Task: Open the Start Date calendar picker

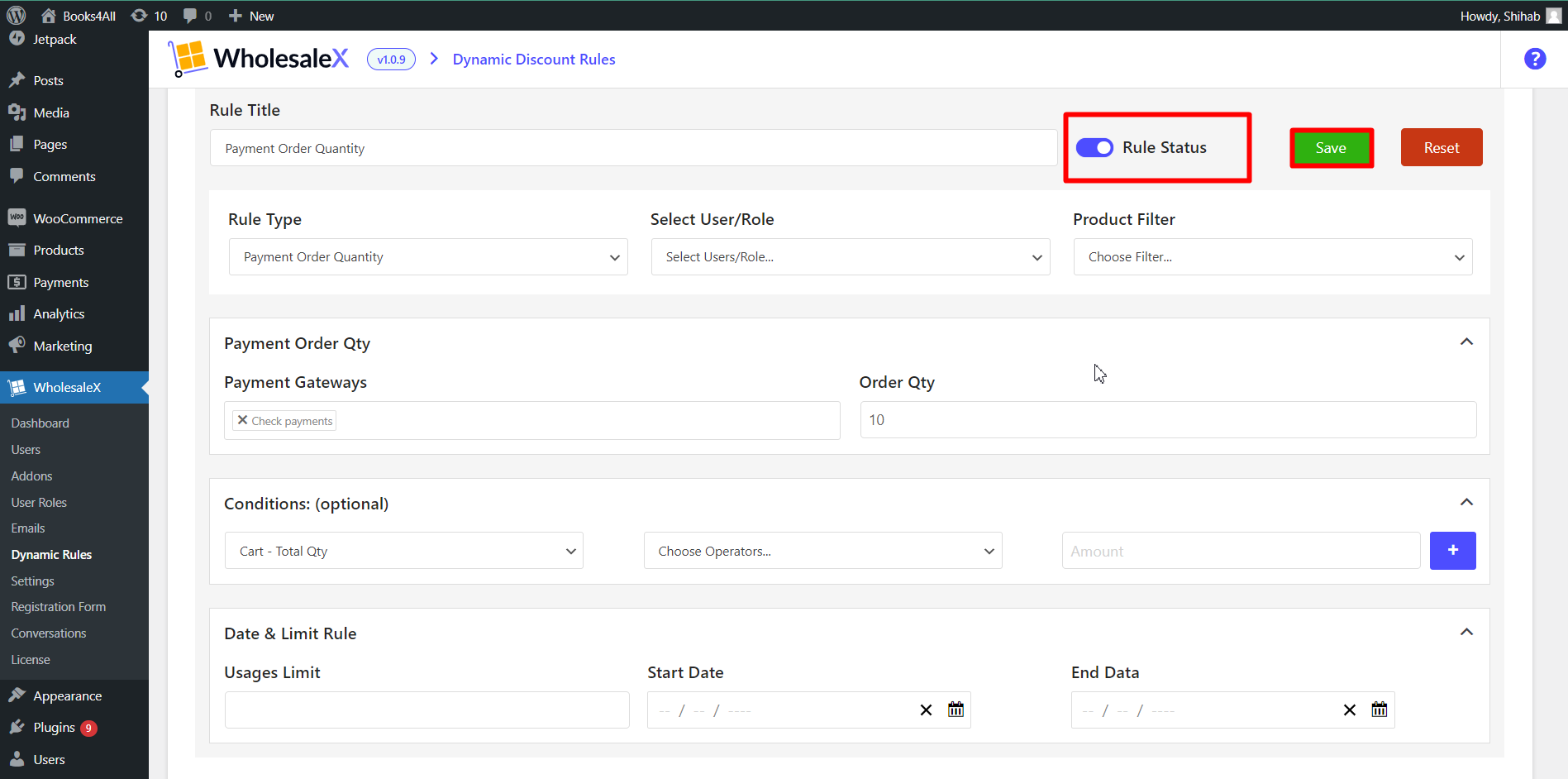Action: [x=956, y=710]
